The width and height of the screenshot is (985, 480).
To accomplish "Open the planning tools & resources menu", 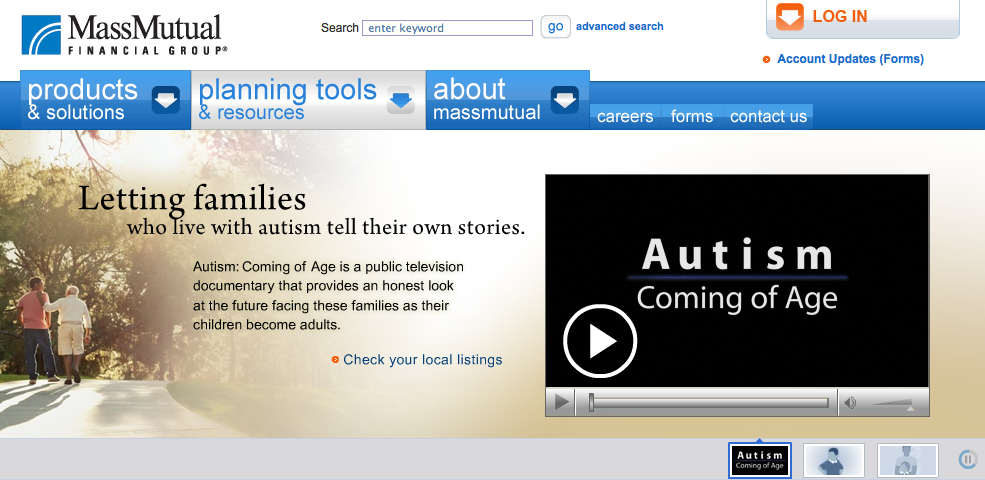I will [308, 100].
